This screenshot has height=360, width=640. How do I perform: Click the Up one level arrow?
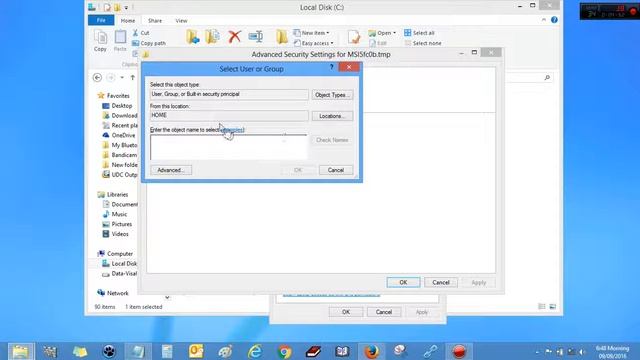[x=133, y=77]
